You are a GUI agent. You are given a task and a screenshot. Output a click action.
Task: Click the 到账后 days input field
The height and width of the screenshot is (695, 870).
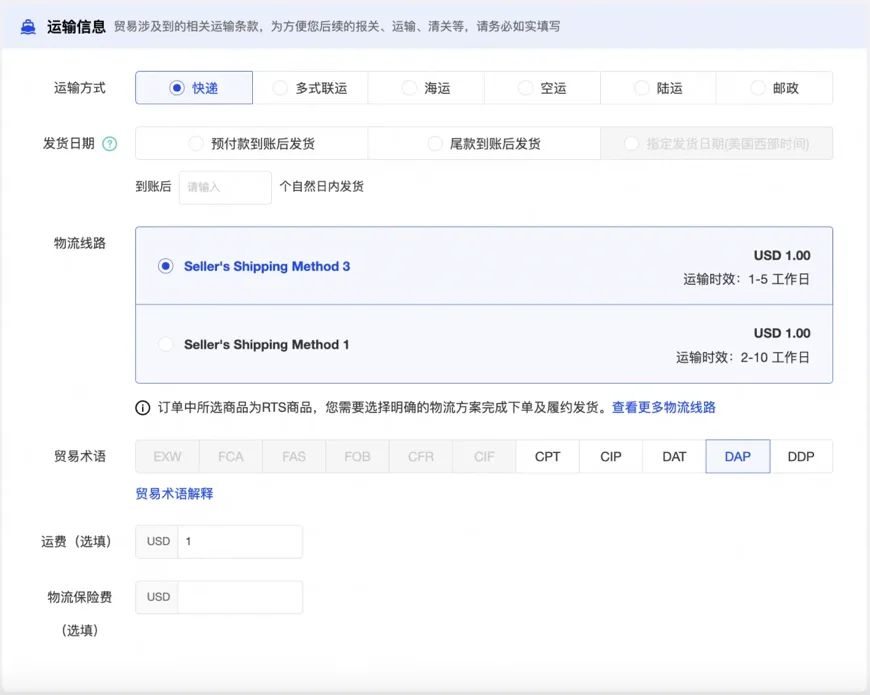point(225,187)
